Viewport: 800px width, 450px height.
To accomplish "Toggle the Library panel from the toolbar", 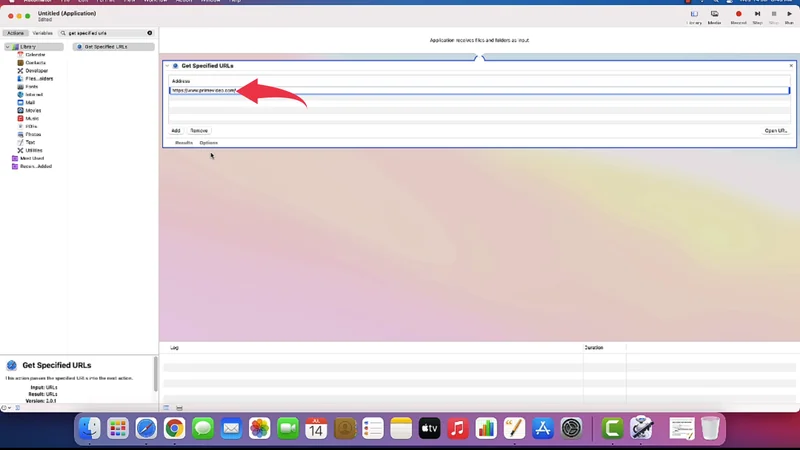I will [694, 15].
